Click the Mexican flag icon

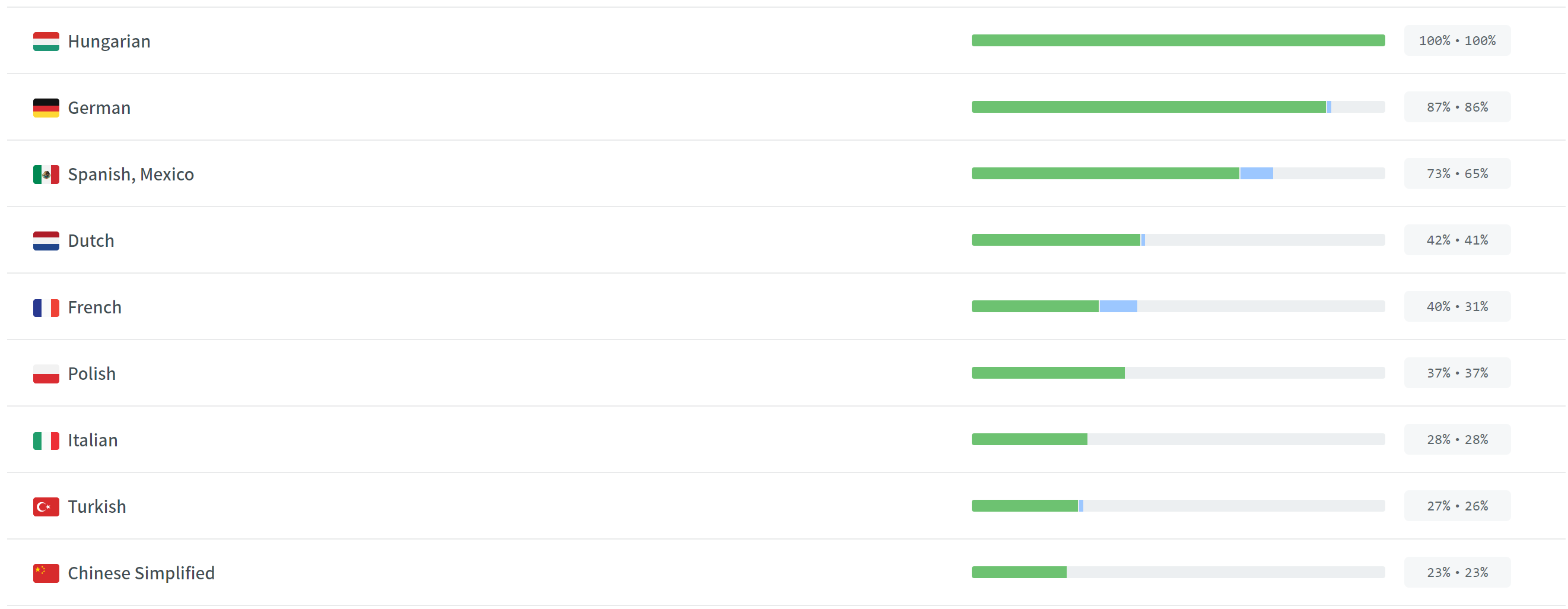46,174
